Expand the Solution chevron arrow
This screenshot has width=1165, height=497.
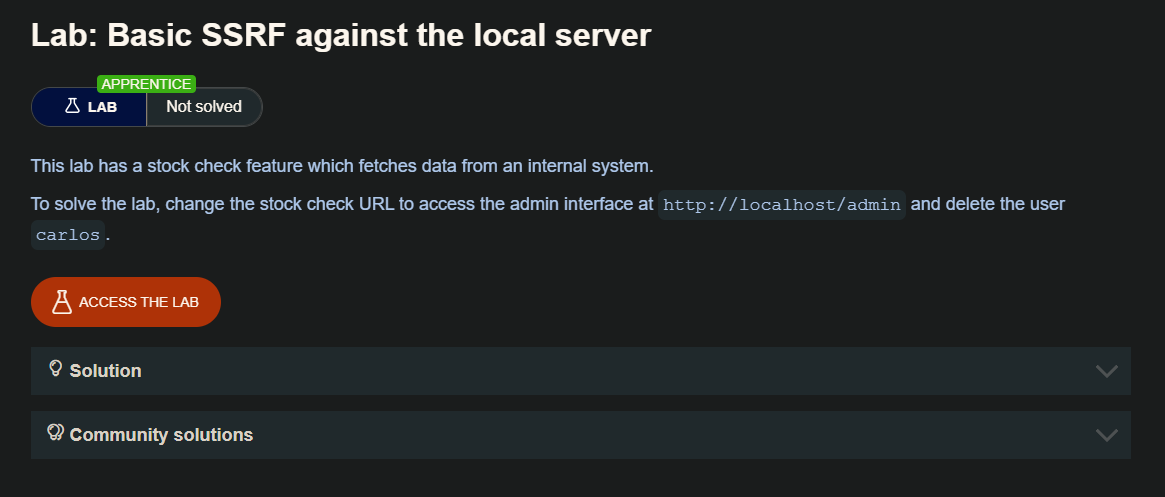[1106, 371]
